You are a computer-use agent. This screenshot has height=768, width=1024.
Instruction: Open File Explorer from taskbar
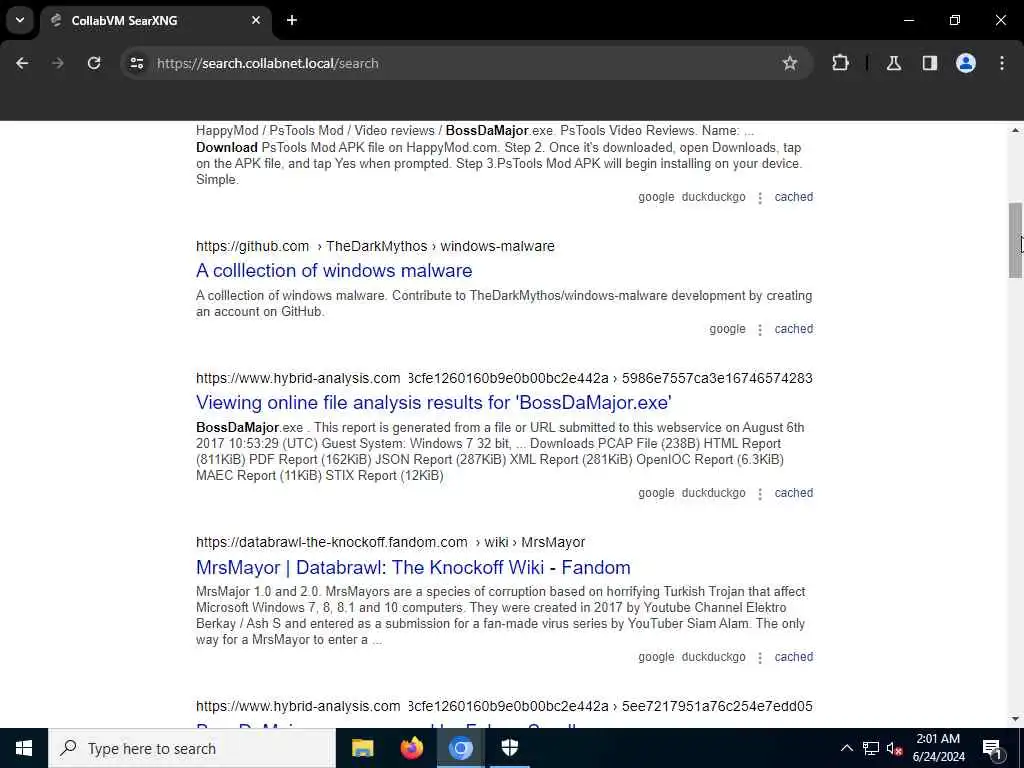pyautogui.click(x=362, y=748)
